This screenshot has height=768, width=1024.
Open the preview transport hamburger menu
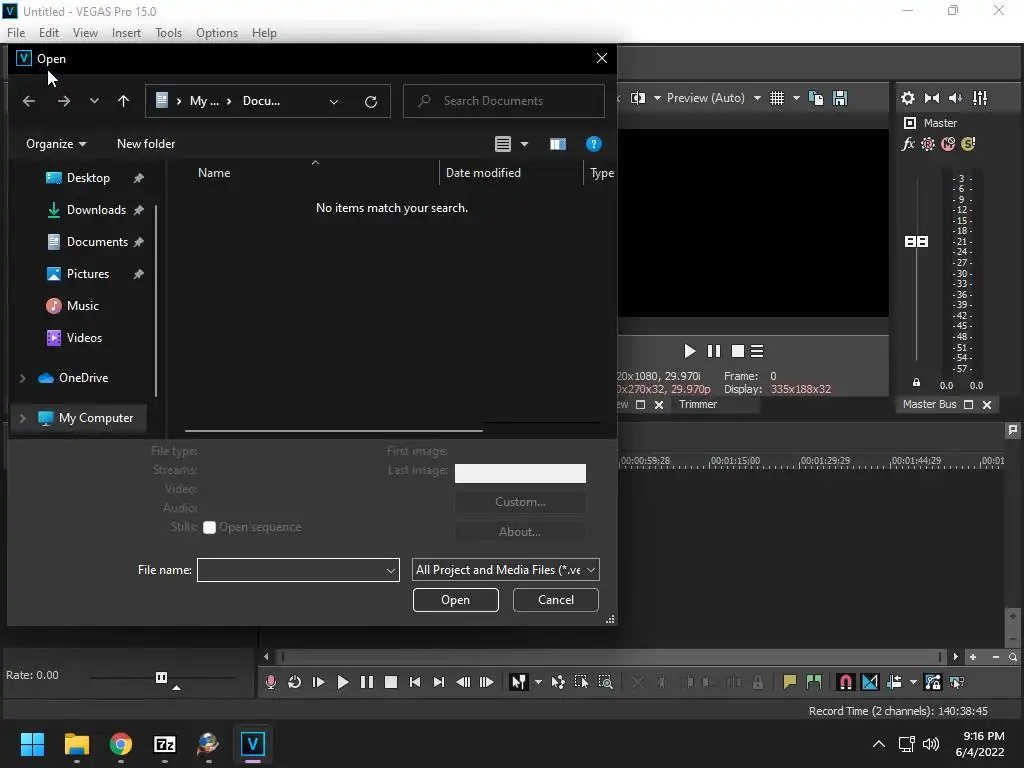click(x=757, y=351)
